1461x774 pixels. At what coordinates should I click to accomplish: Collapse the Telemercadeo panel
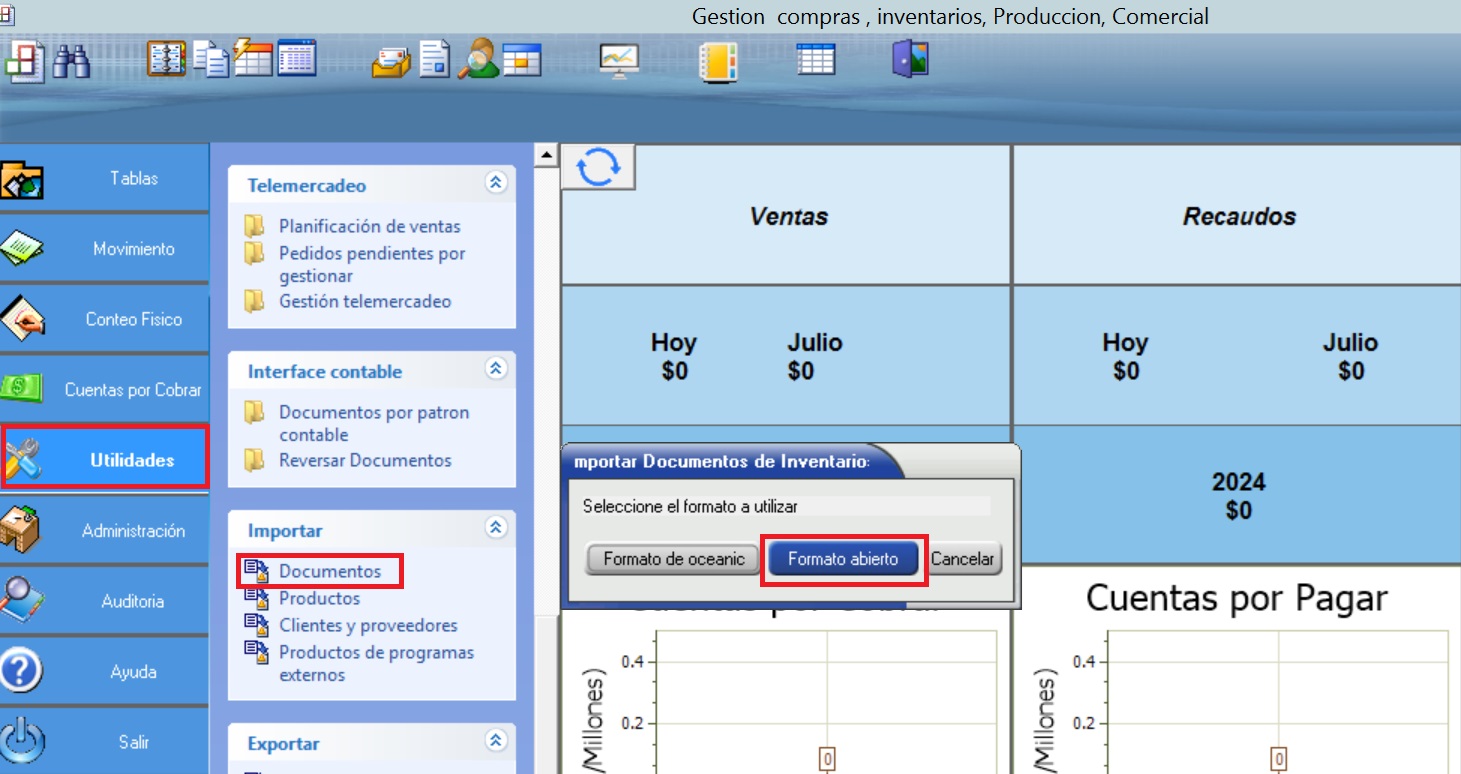coord(496,183)
